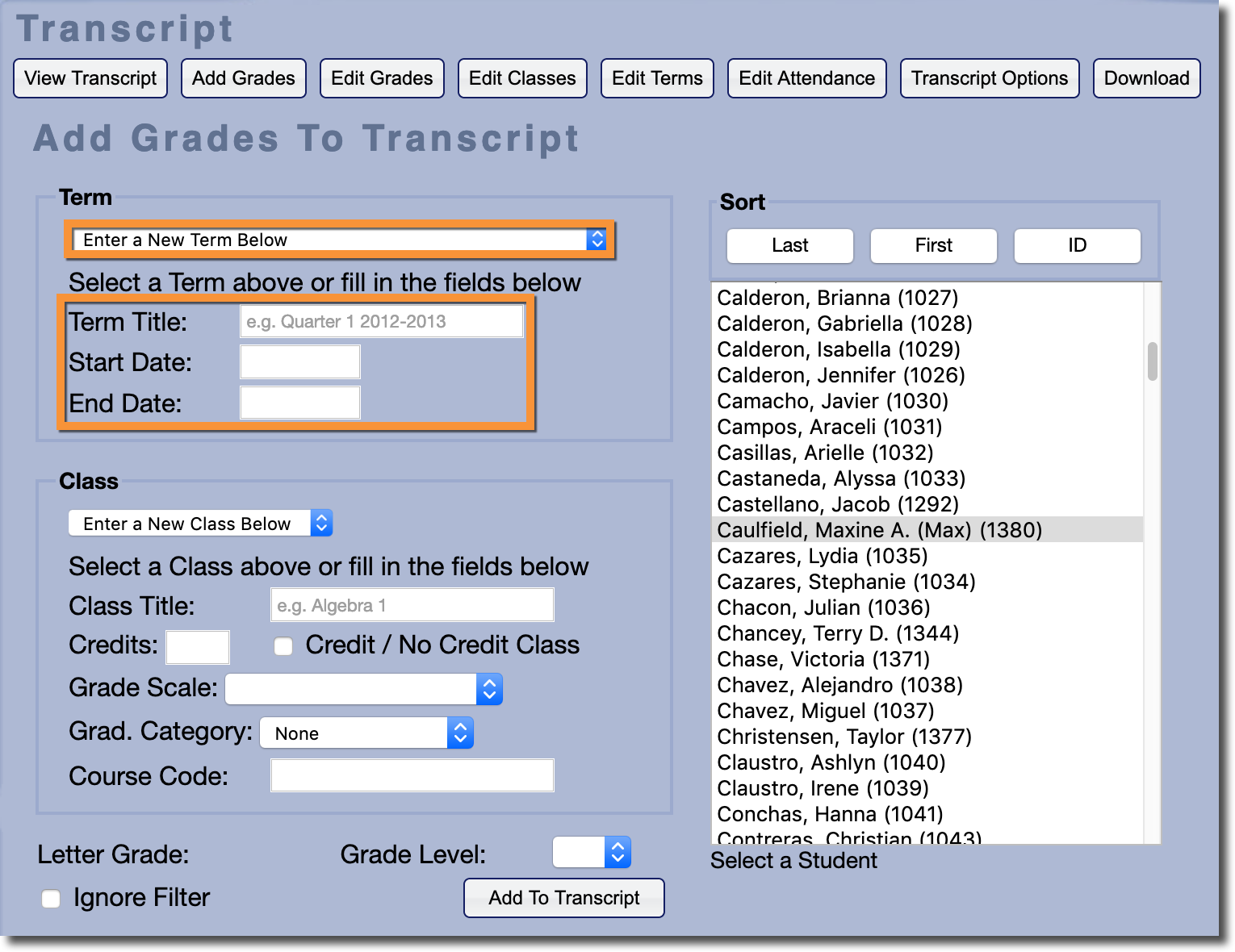Go to the Edit Attendance tab

click(806, 78)
